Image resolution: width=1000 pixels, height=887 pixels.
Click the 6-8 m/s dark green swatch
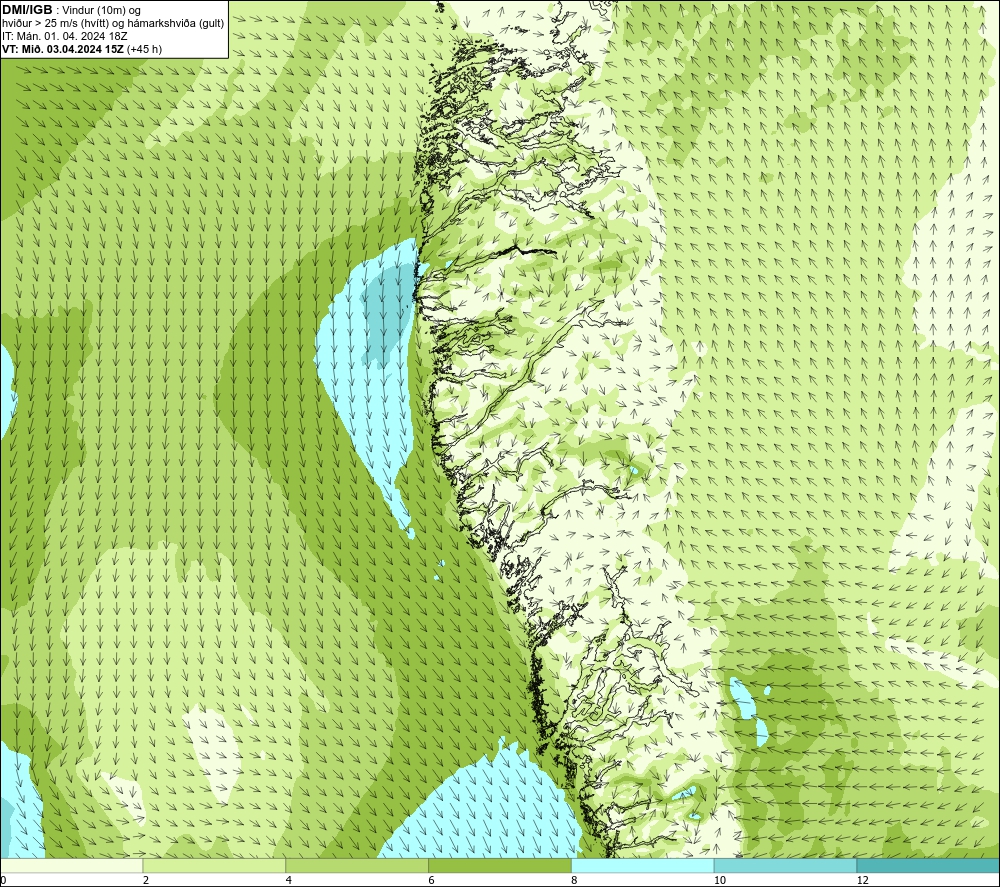coord(500,865)
